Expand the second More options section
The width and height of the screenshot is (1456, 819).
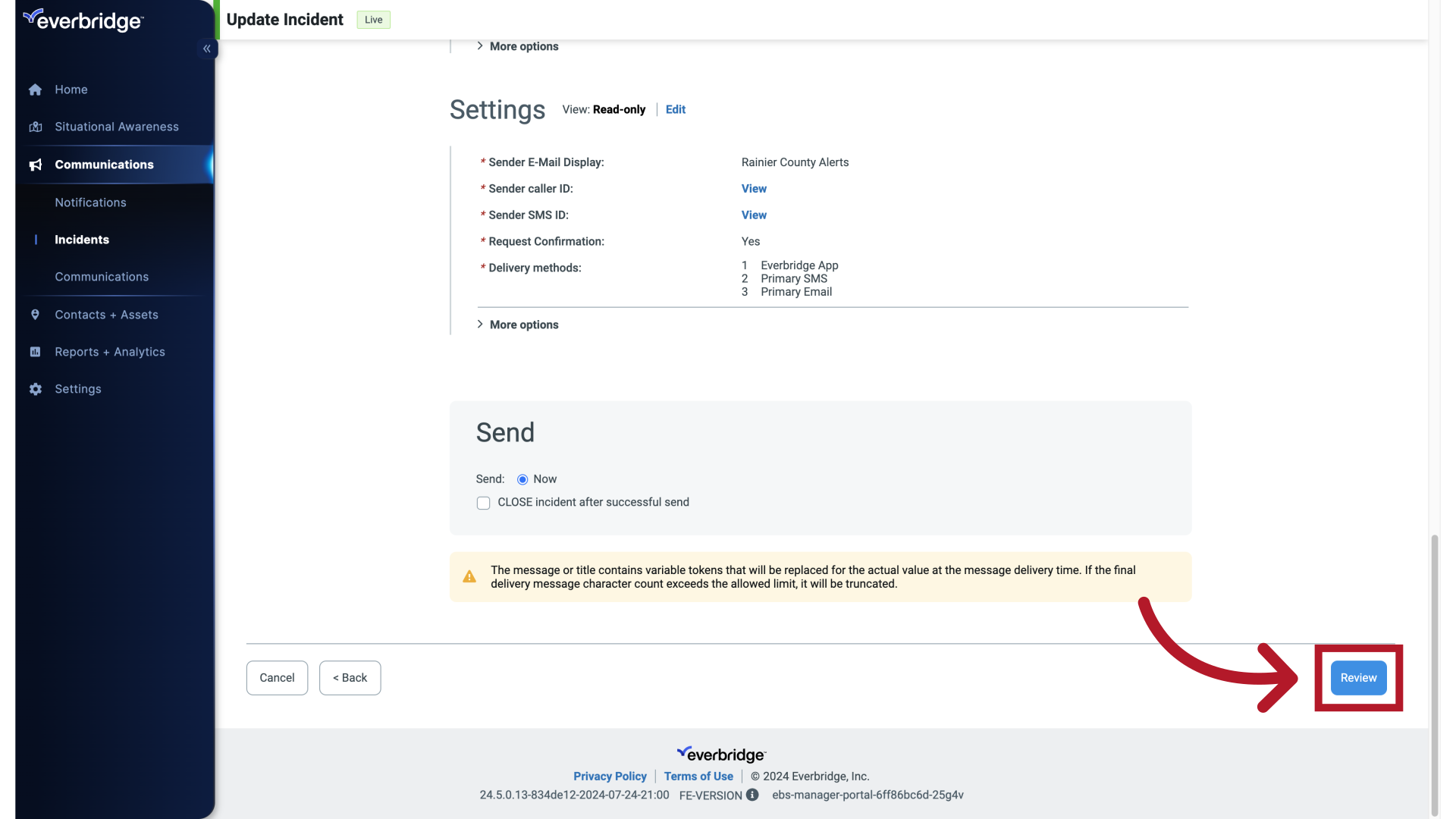click(x=517, y=324)
